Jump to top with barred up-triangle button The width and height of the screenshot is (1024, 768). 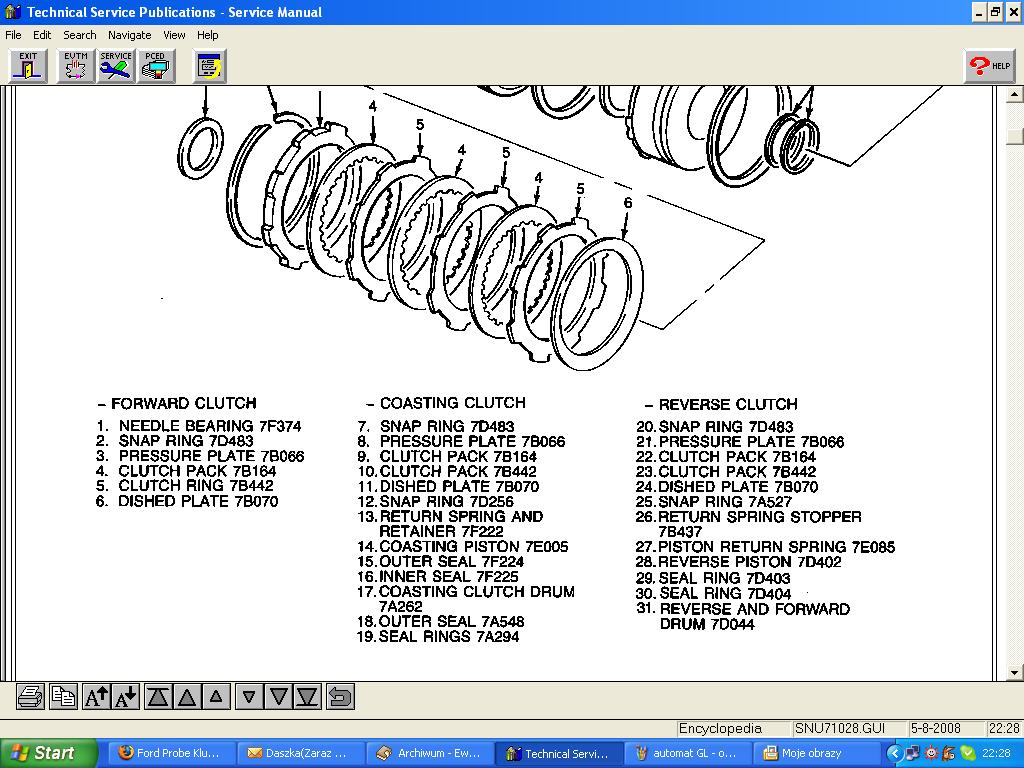pos(158,696)
